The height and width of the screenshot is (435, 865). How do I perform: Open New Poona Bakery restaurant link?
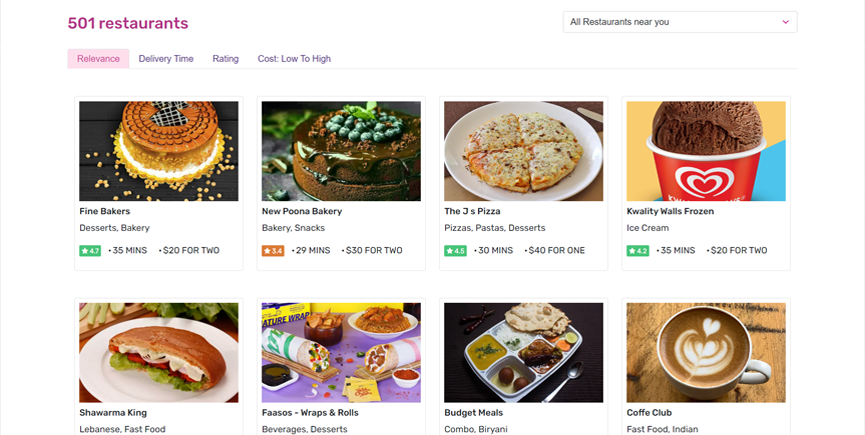click(302, 212)
